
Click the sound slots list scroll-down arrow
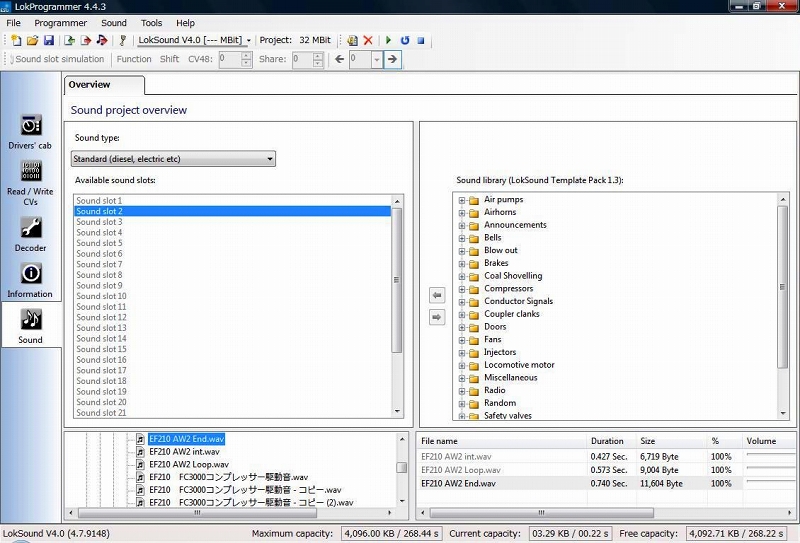click(x=397, y=412)
